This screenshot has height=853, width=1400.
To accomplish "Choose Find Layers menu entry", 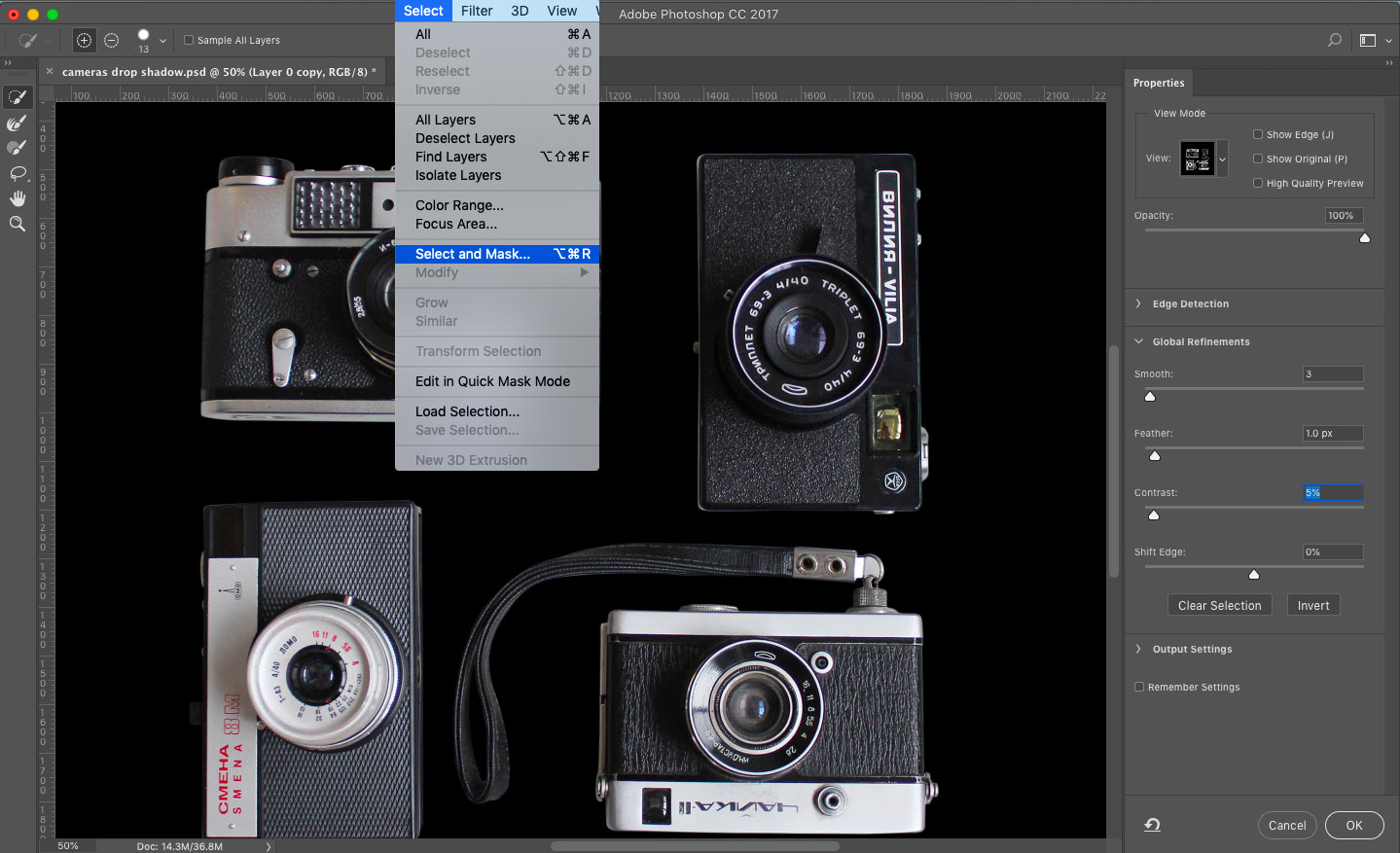I will pyautogui.click(x=497, y=157).
